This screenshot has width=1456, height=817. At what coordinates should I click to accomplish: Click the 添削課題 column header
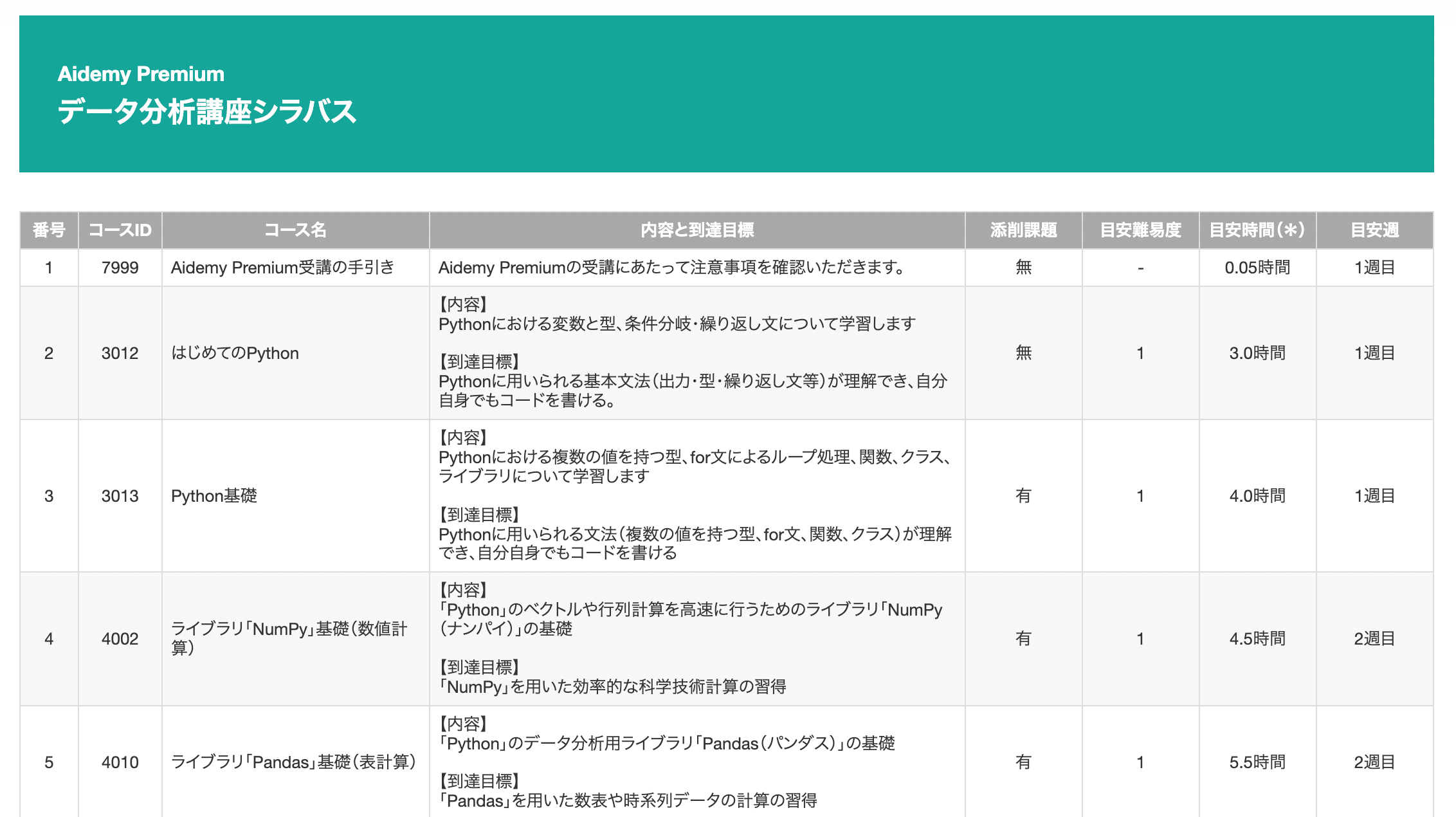pyautogui.click(x=1023, y=230)
